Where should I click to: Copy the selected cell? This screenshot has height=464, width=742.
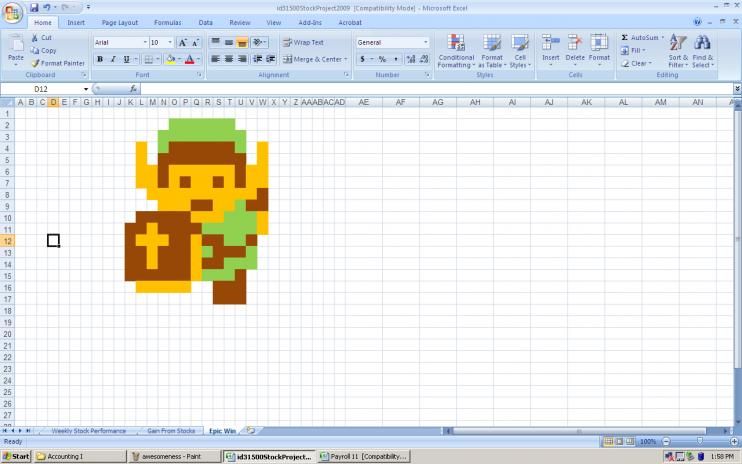coord(44,50)
